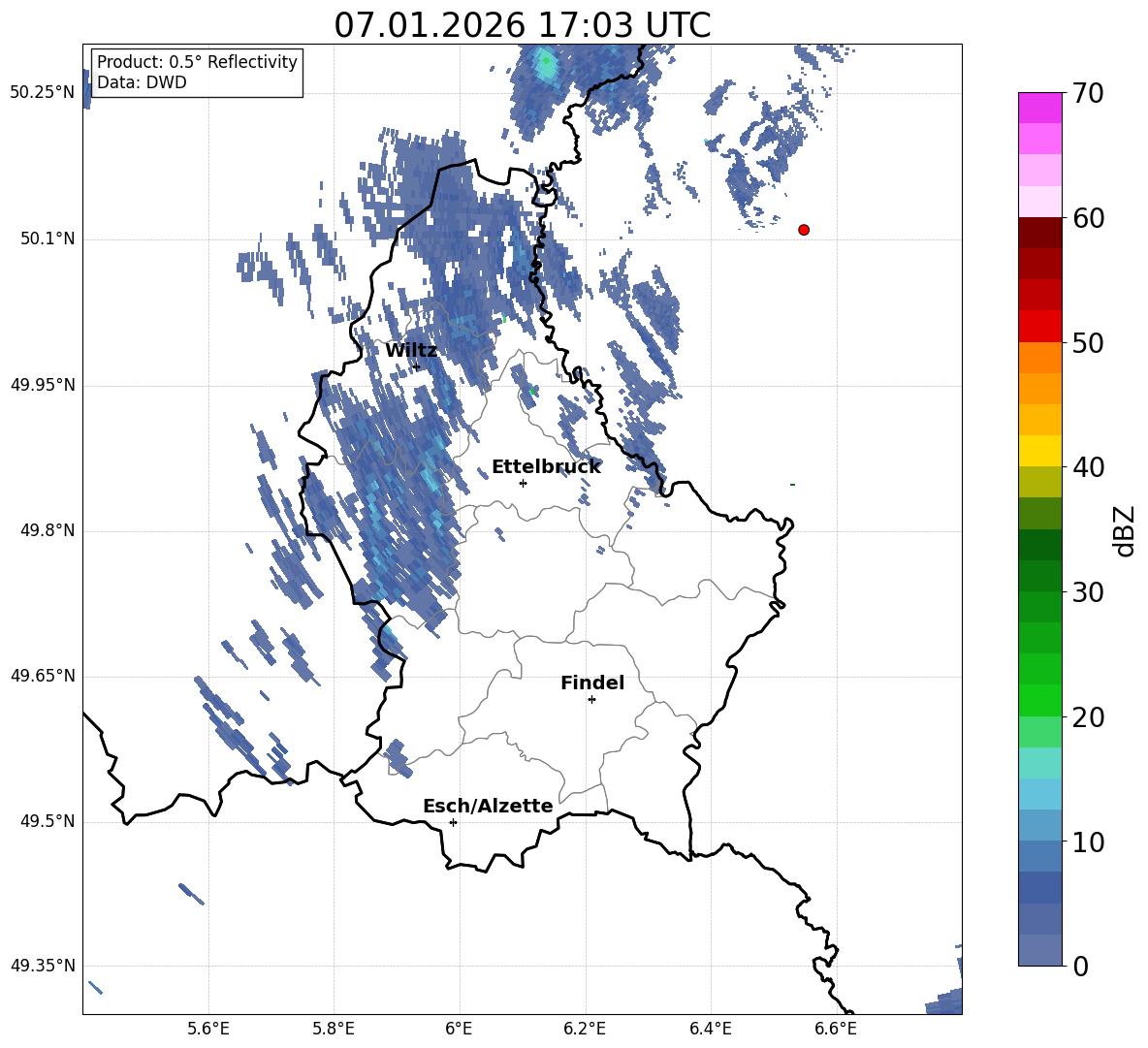This screenshot has width=1148, height=1048.
Task: Click the 10 tick label on colorbar
Action: [x=1088, y=842]
